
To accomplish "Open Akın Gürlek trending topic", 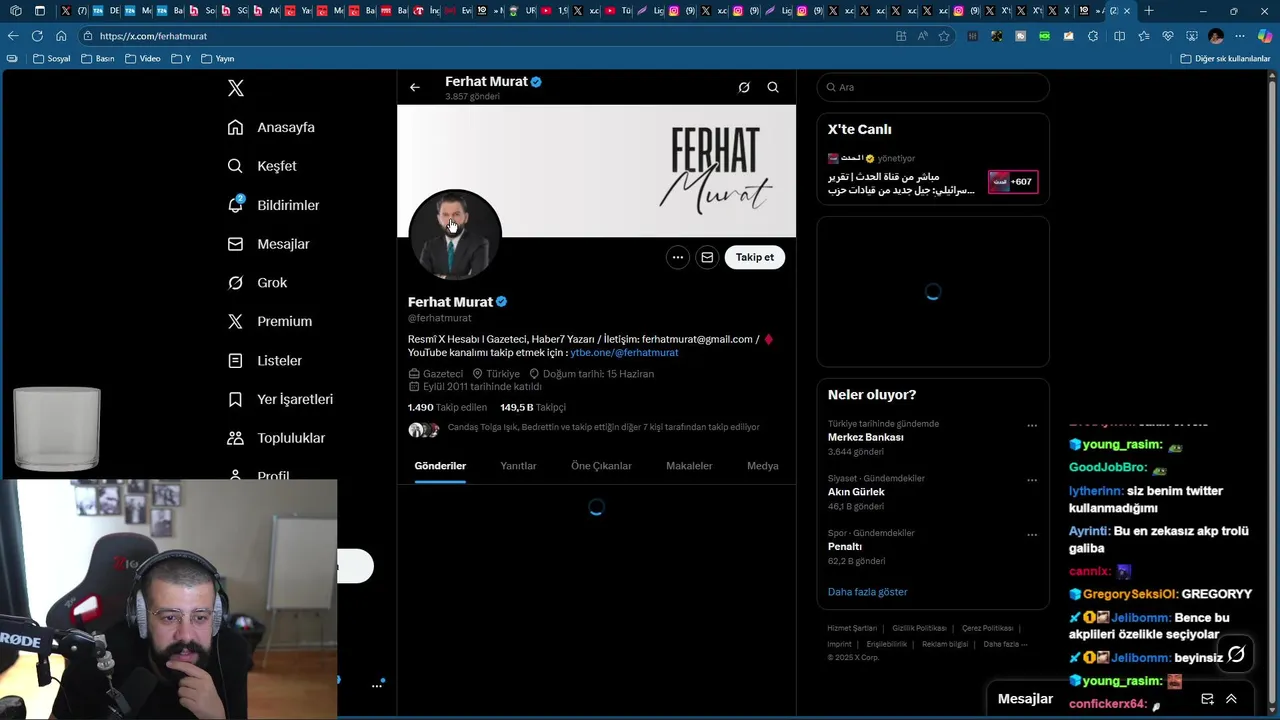I will 856,492.
